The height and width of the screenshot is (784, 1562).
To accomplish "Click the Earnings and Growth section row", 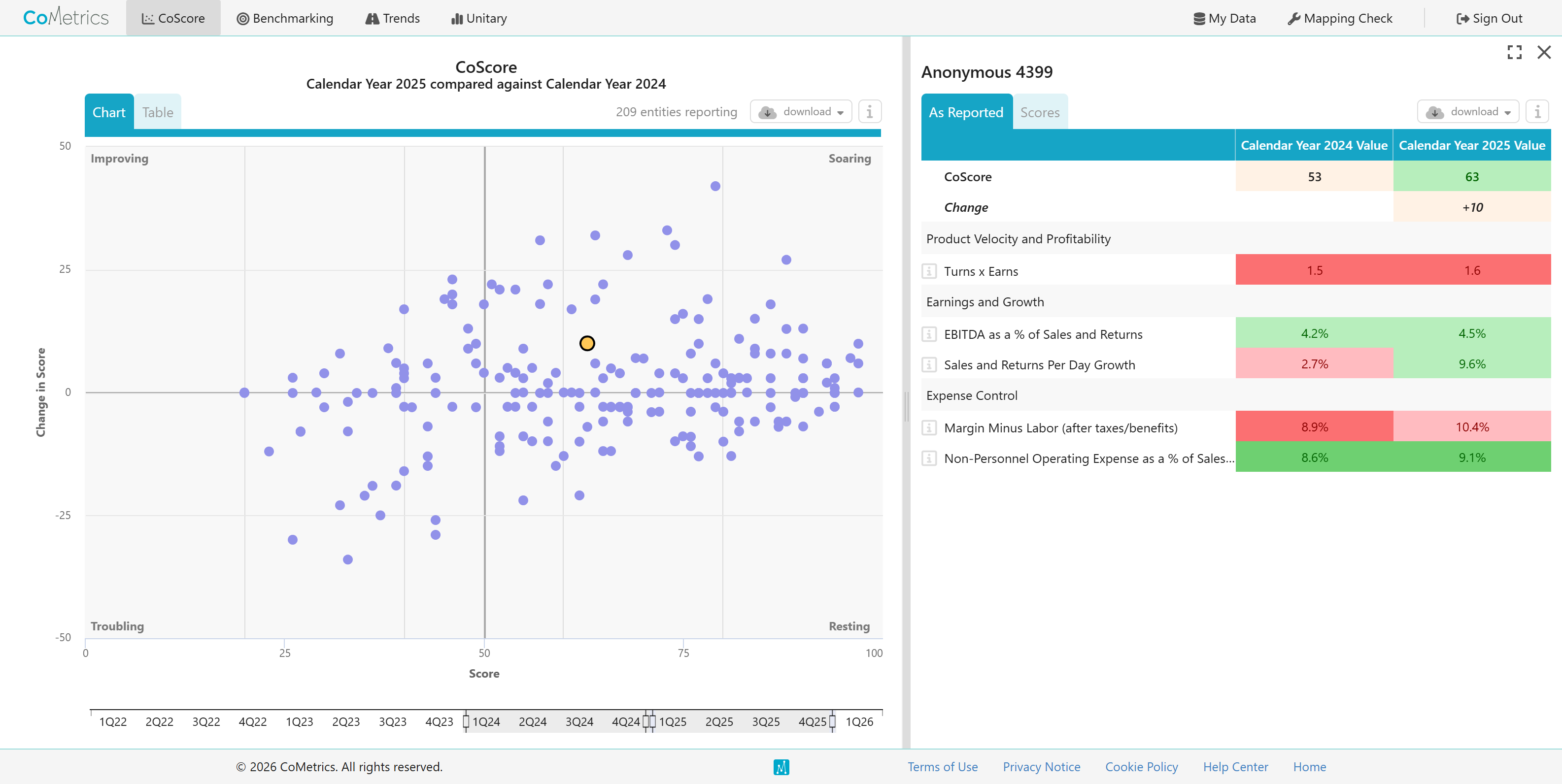I will [1236, 302].
